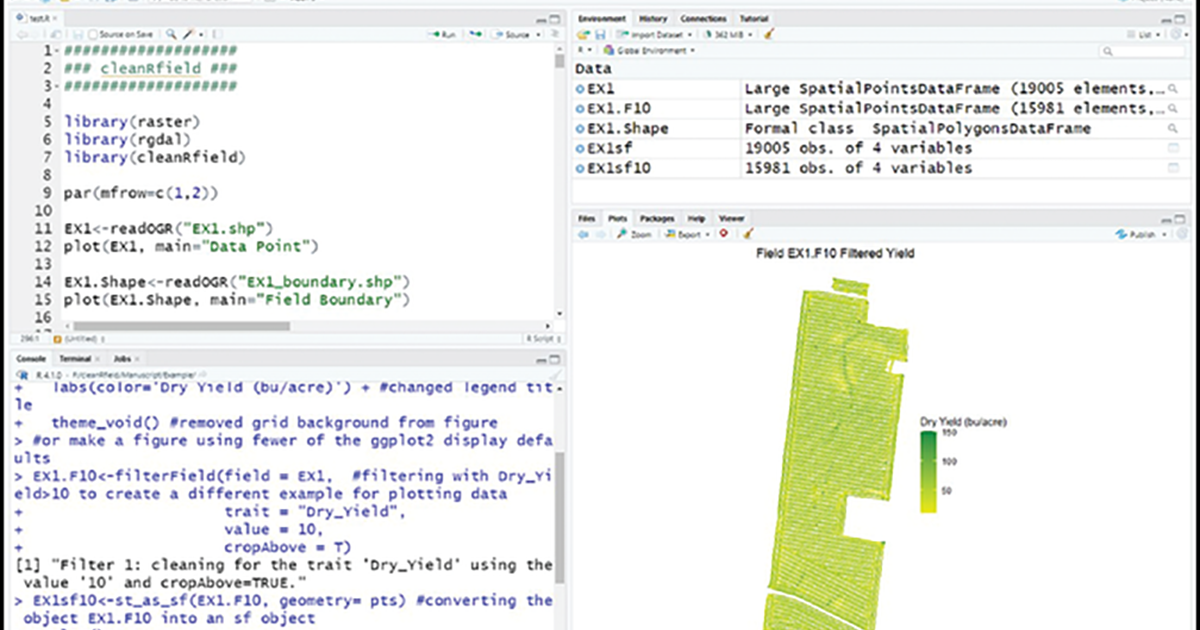
Task: Toggle the Source on Save checkbox
Action: tap(93, 34)
